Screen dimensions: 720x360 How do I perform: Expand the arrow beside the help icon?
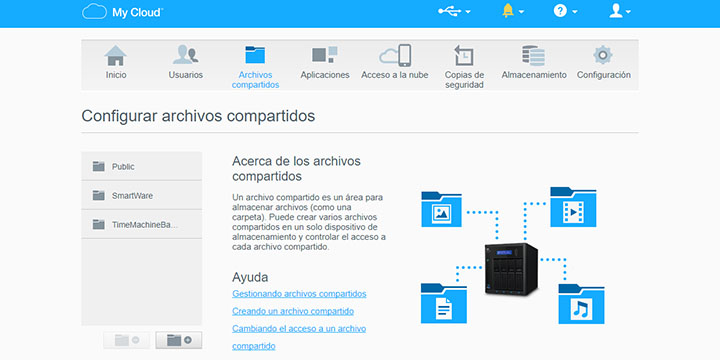[x=574, y=12]
